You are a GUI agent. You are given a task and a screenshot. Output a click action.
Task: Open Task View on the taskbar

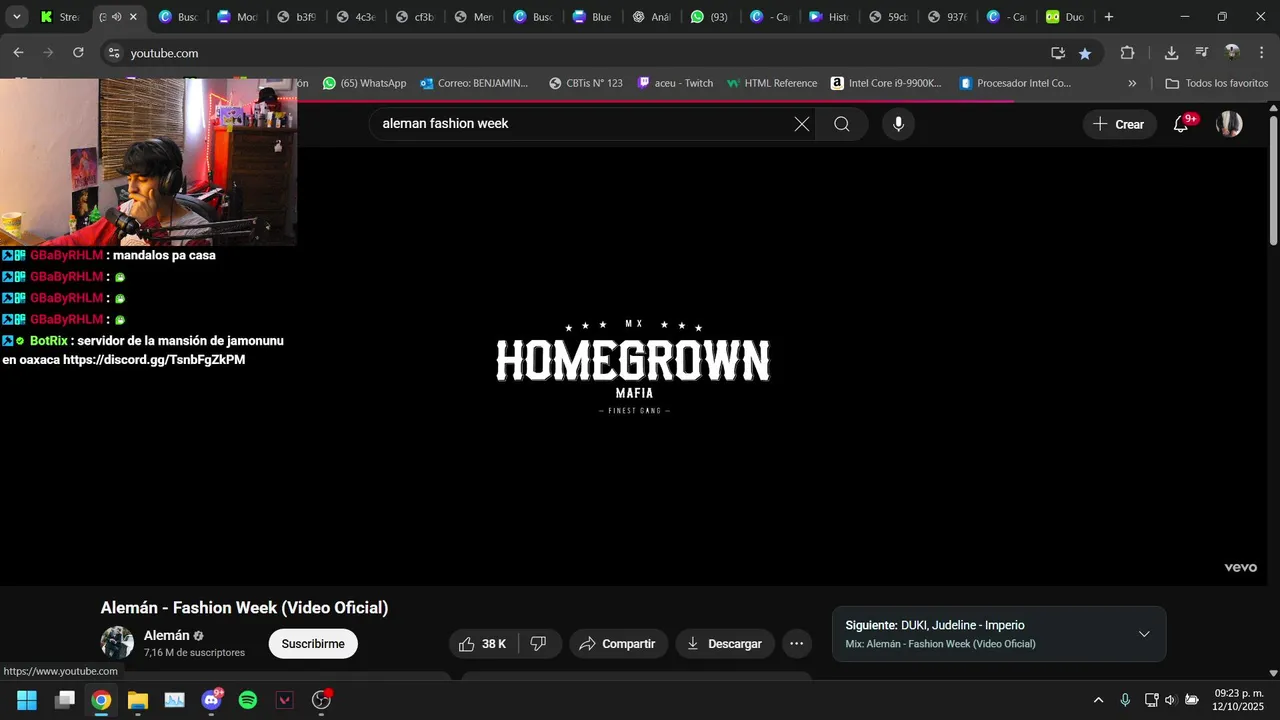click(65, 700)
